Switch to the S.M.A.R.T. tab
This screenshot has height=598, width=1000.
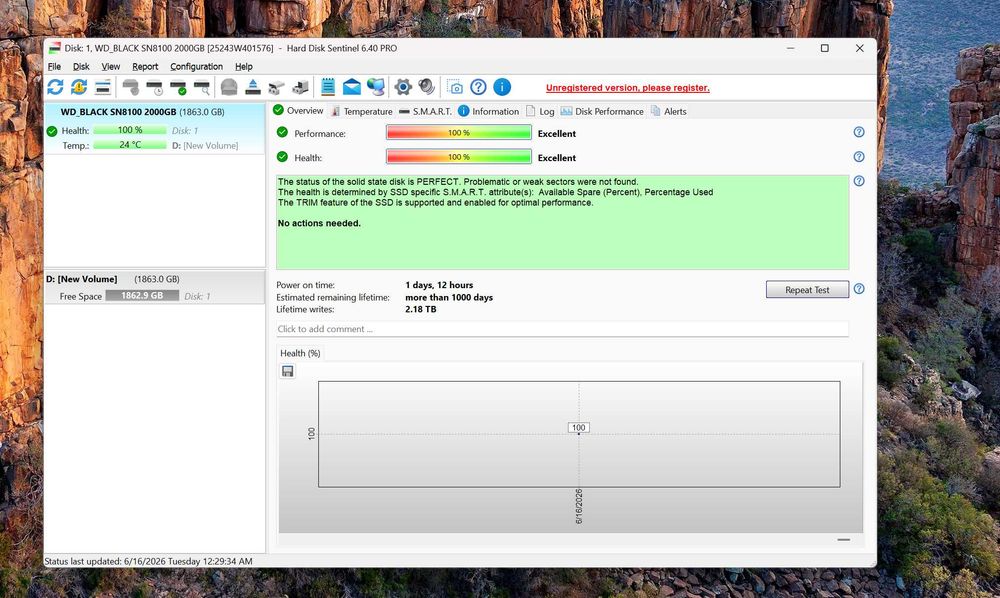[x=425, y=111]
